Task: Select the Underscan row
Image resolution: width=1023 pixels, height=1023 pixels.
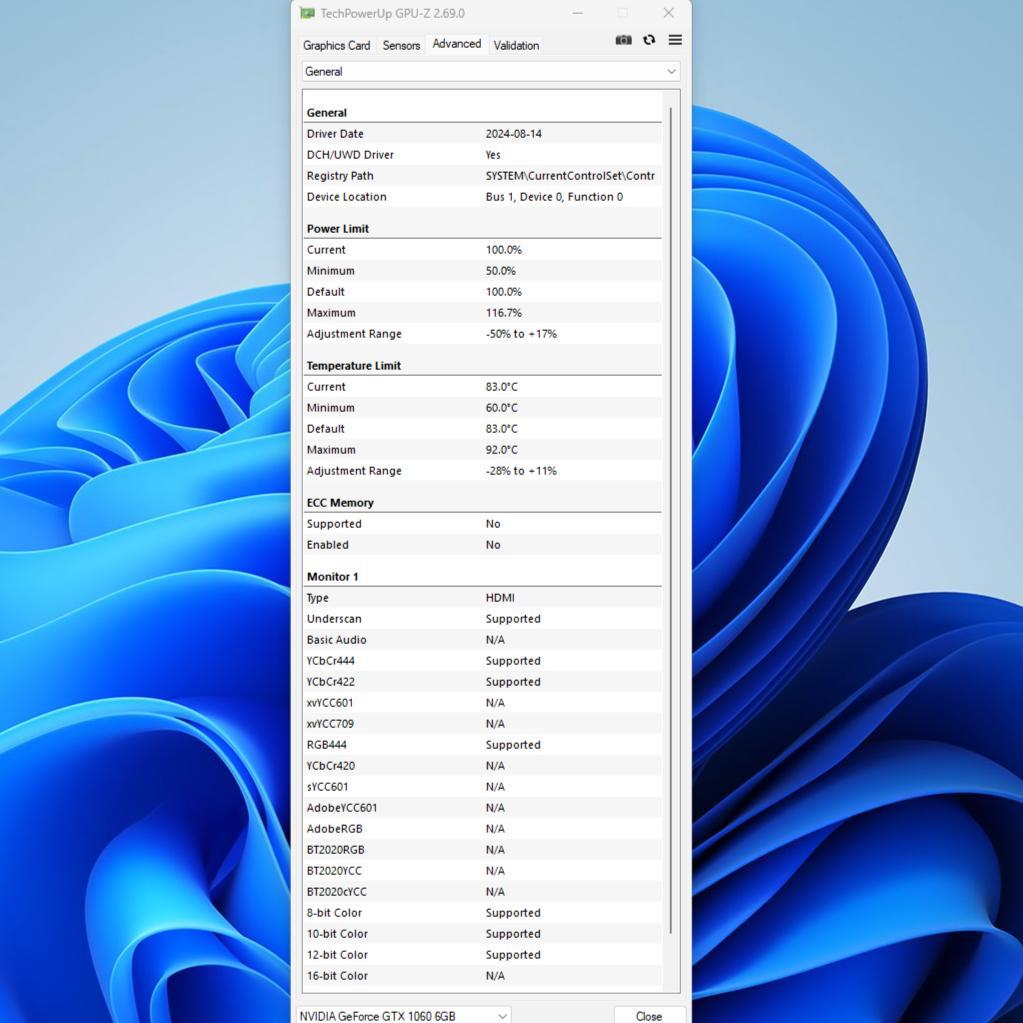Action: (x=483, y=618)
